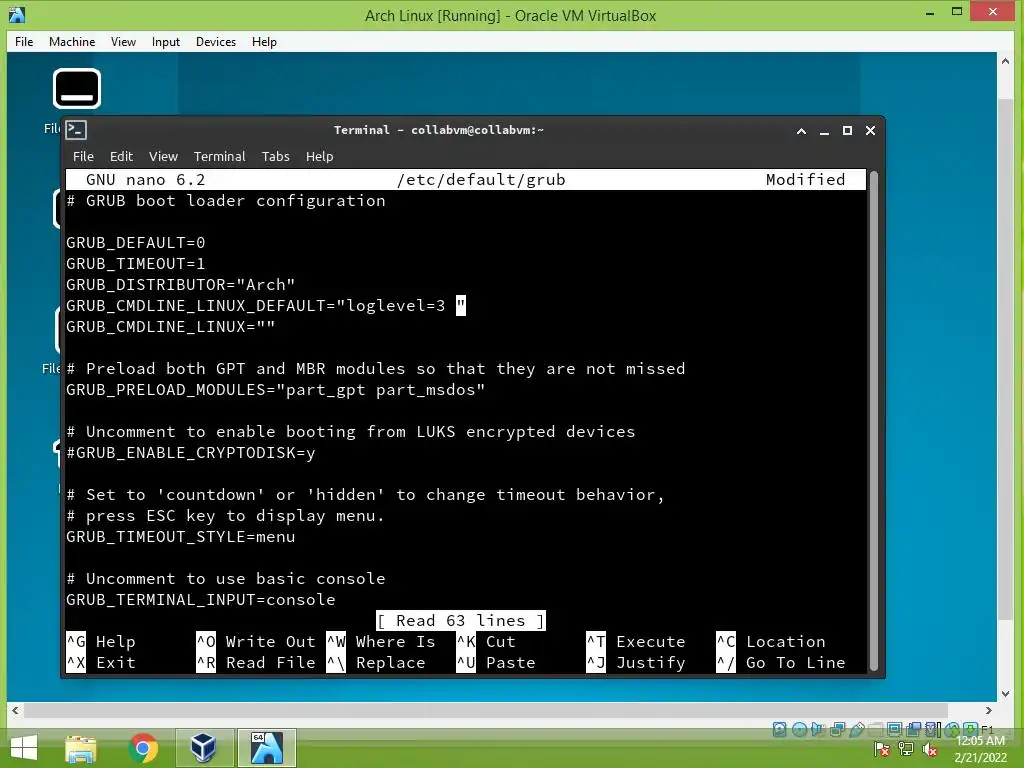This screenshot has height=768, width=1024.
Task: Open the Terminal window's Edit menu
Action: tap(121, 157)
